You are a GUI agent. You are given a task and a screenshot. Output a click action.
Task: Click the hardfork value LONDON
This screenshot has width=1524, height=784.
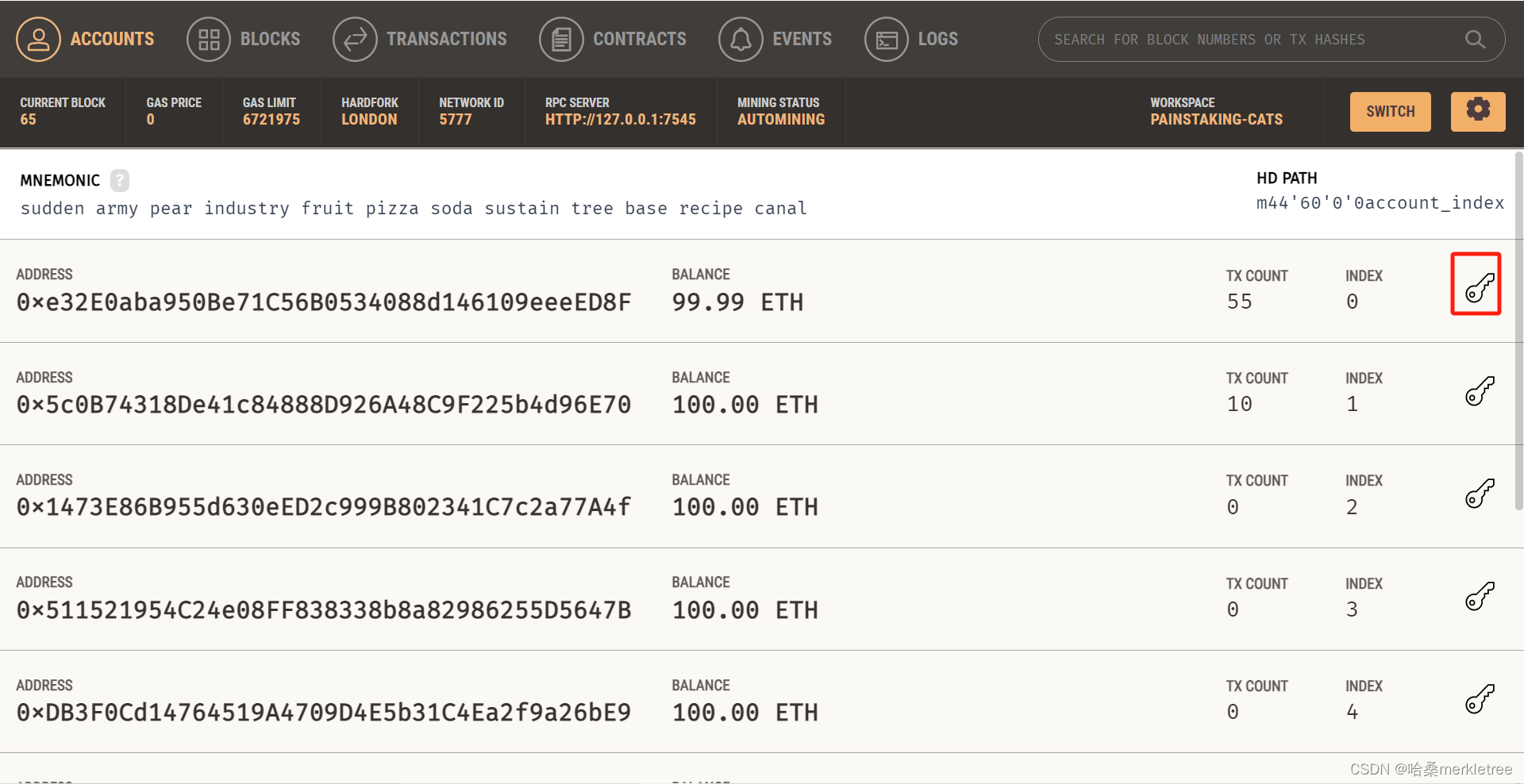click(369, 120)
